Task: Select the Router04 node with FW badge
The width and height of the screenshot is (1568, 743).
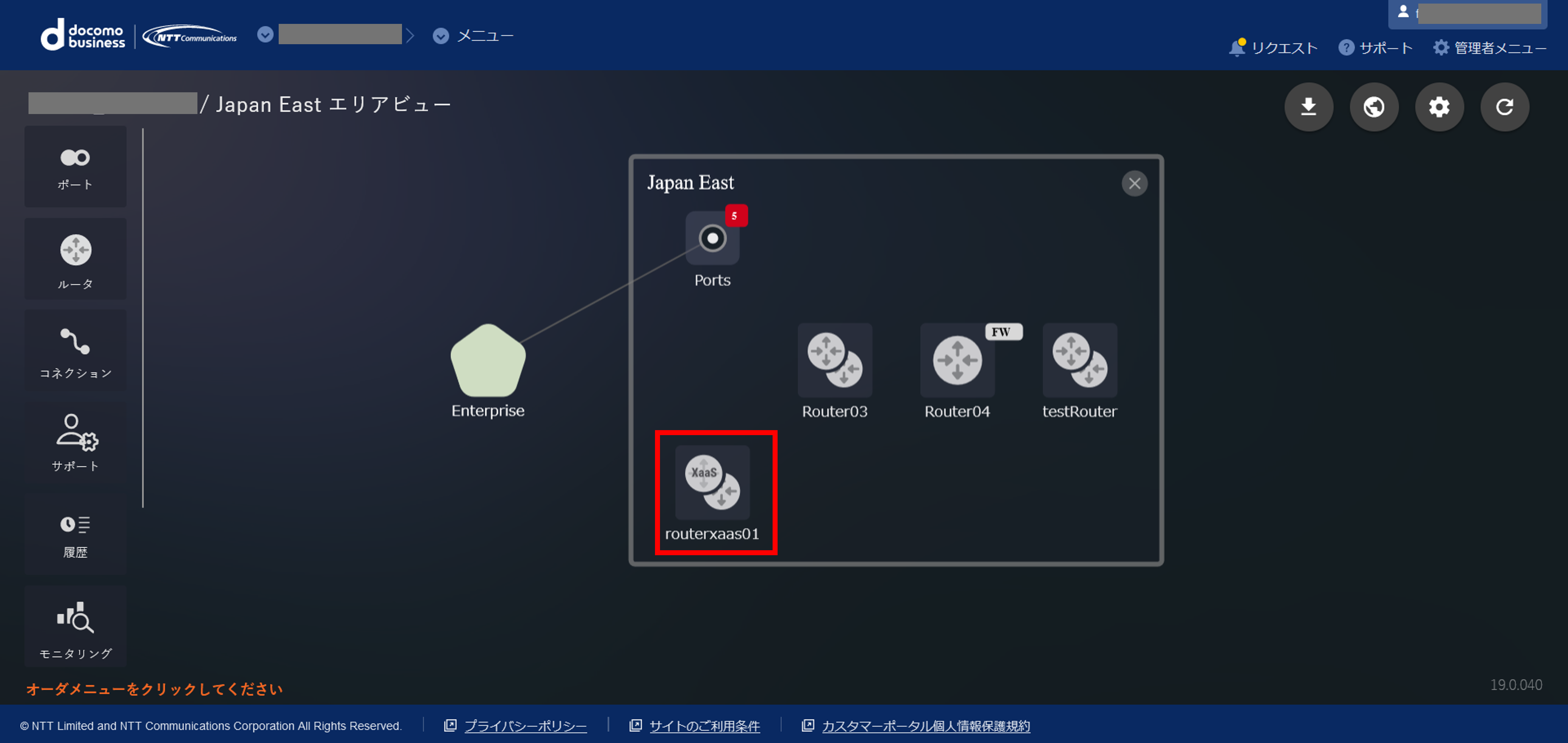Action: point(957,360)
